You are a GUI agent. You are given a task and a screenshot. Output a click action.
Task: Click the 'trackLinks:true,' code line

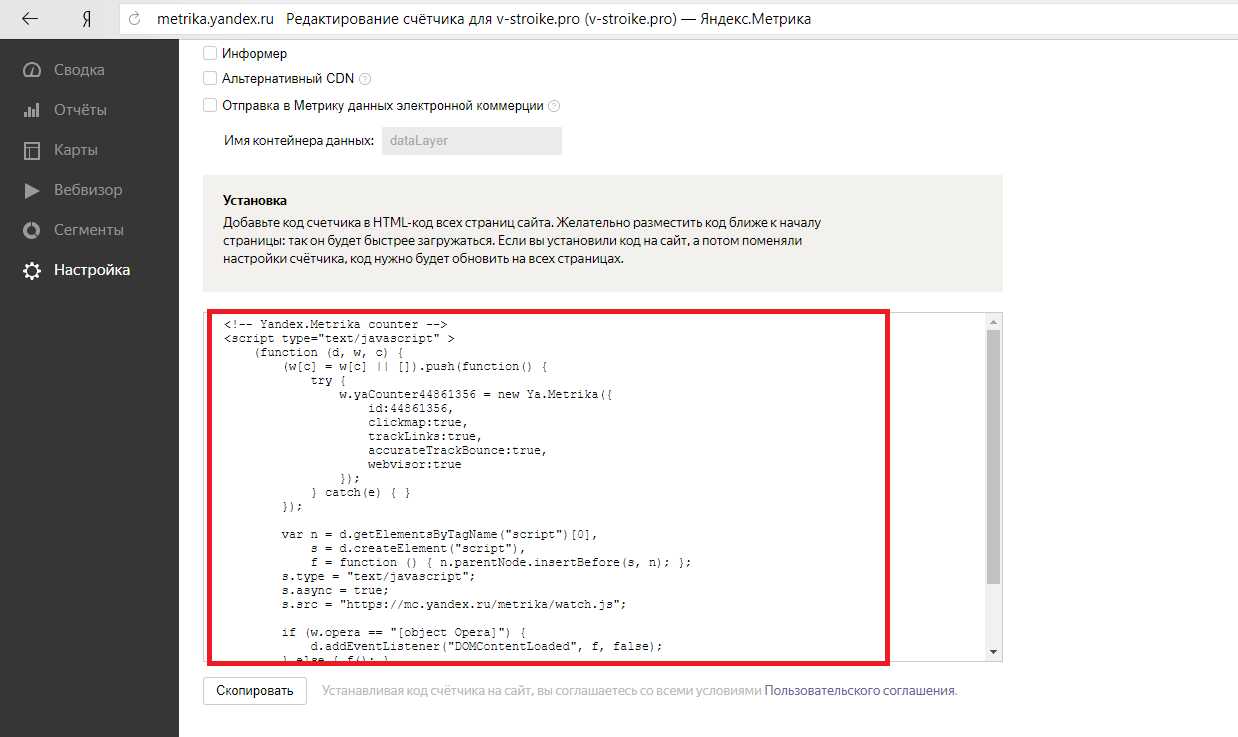point(425,436)
